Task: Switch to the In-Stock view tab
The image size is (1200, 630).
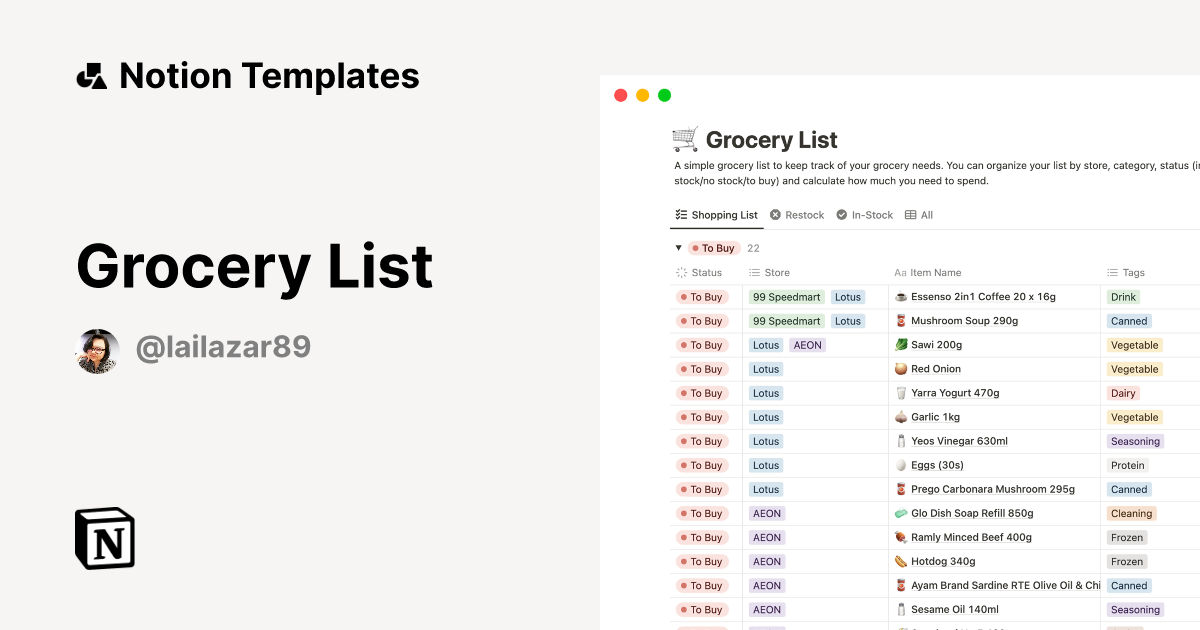Action: (864, 215)
